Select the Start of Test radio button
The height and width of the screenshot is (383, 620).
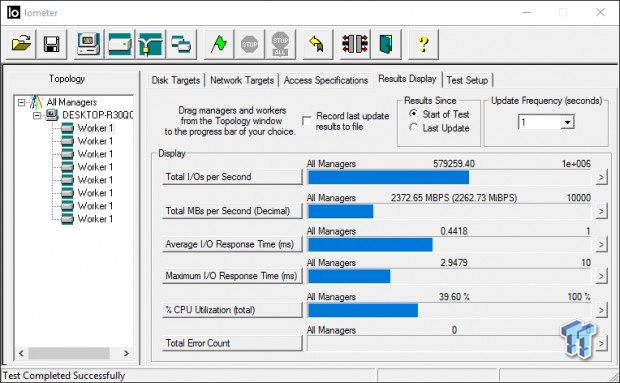tap(413, 114)
